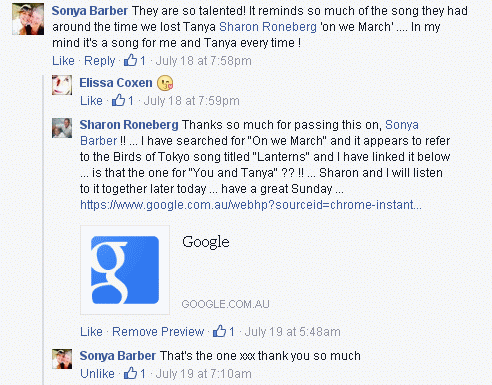Remove the Google link preview
The image size is (492, 385).
(158, 332)
